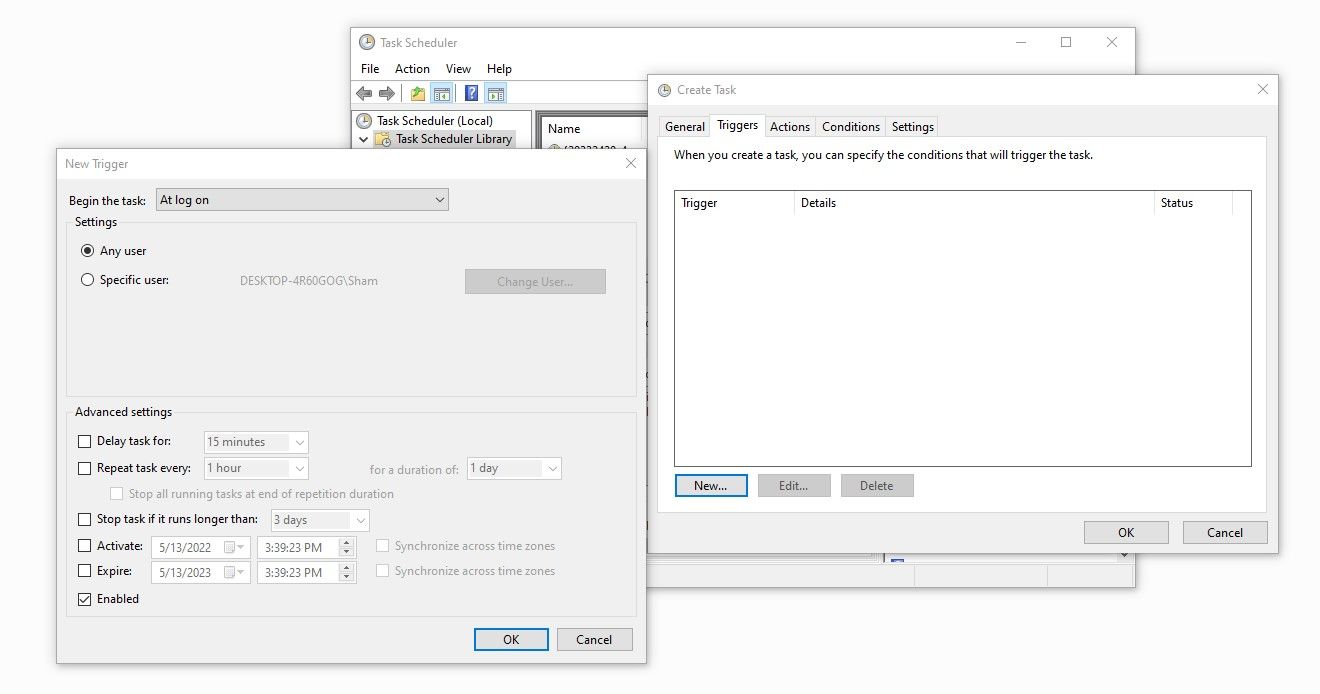Click the Status column header

(1193, 203)
